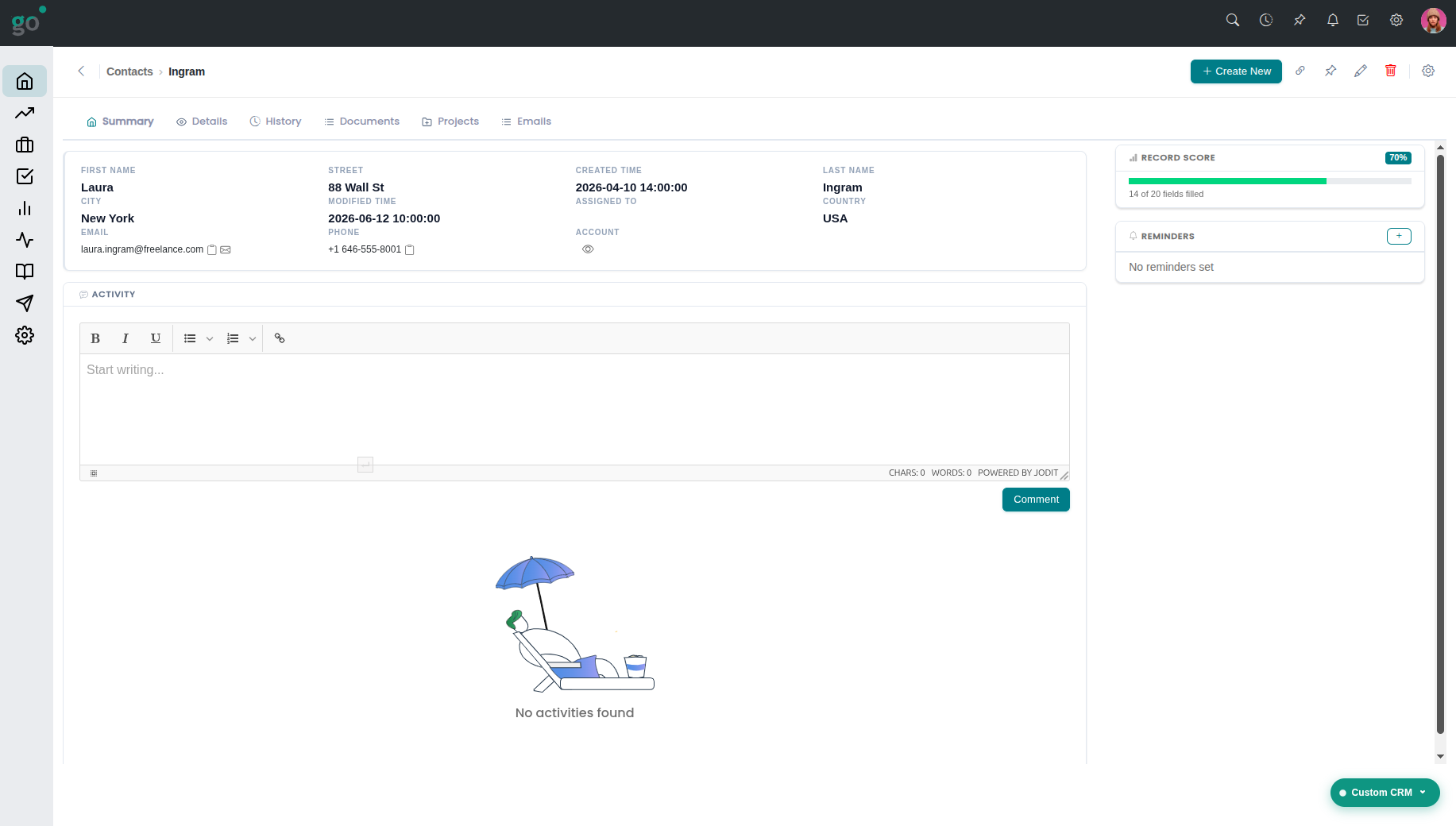Image resolution: width=1456 pixels, height=826 pixels.
Task: Insert a bulleted list
Action: pos(190,338)
